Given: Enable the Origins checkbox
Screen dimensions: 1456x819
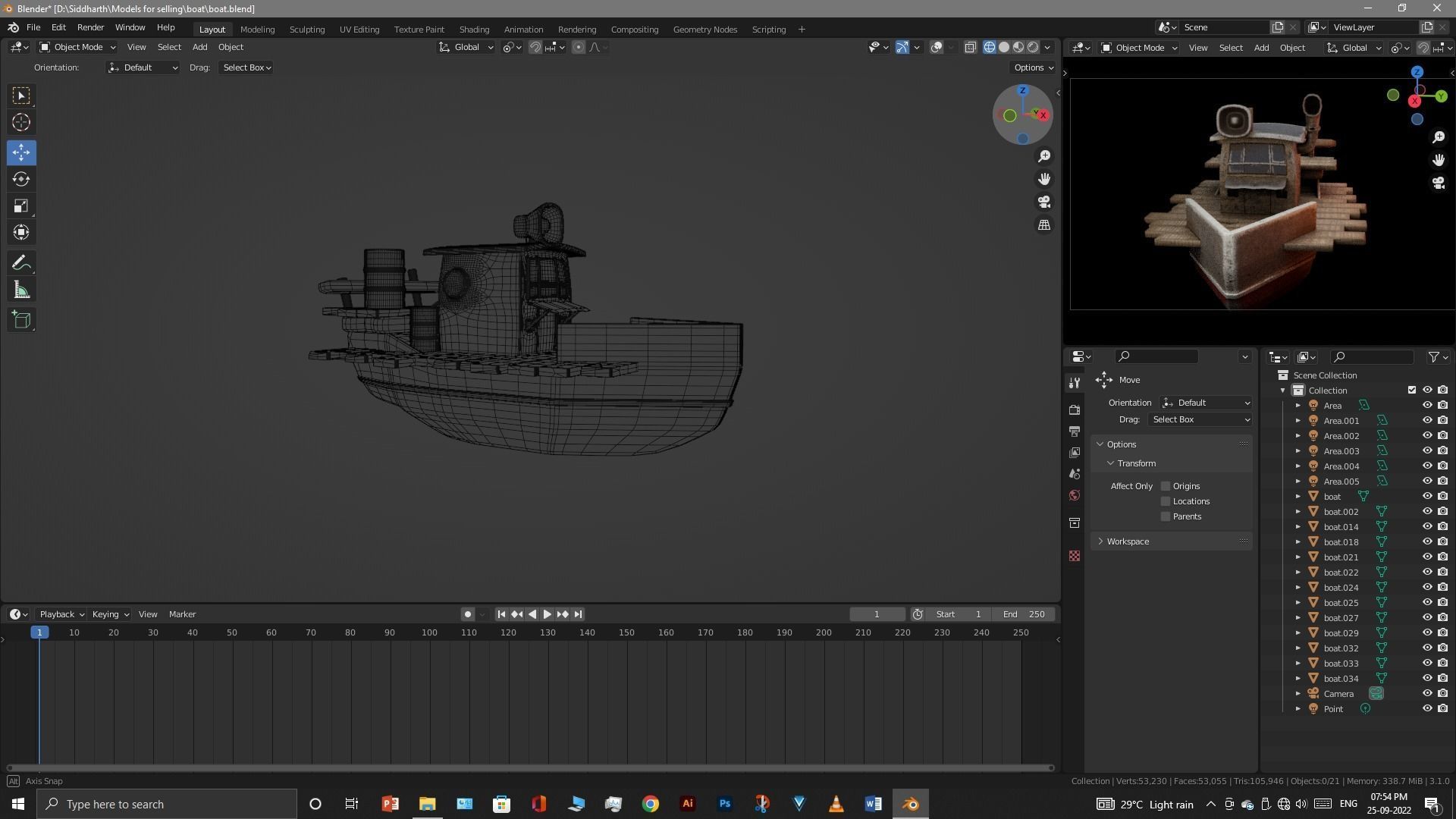Looking at the screenshot, I should click(x=1166, y=486).
